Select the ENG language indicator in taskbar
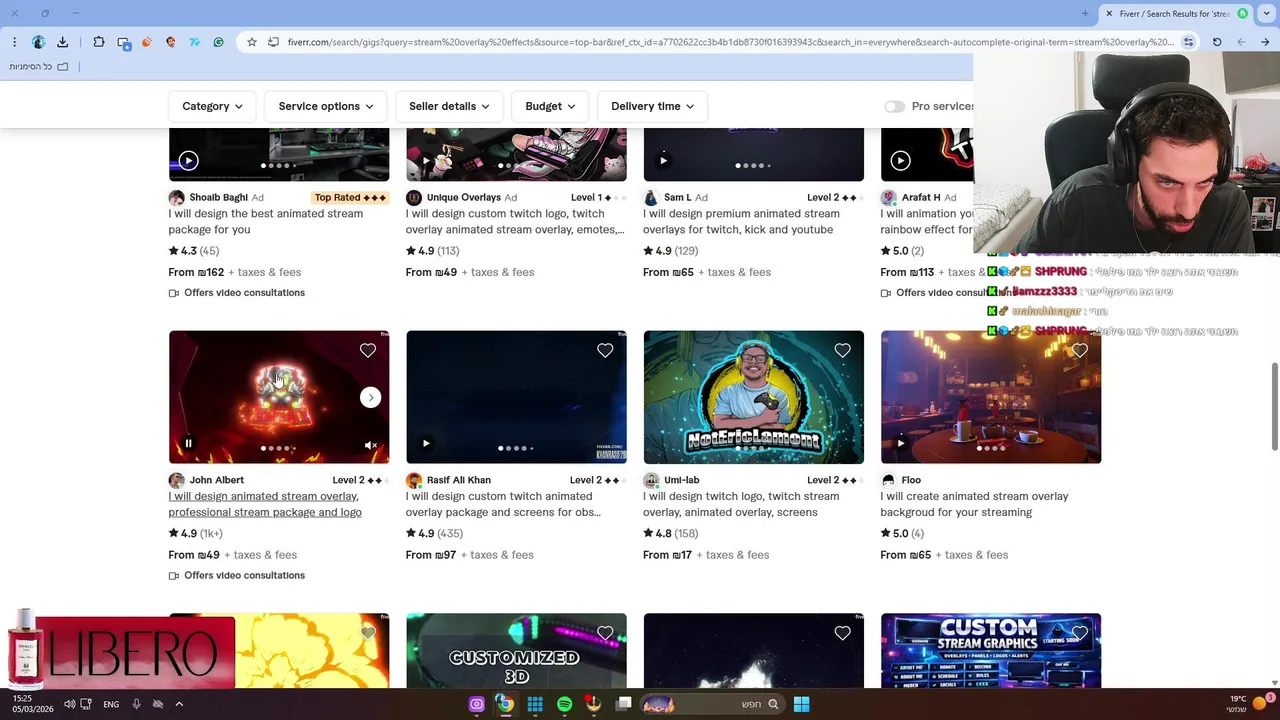Viewport: 1280px width, 720px height. [x=111, y=704]
